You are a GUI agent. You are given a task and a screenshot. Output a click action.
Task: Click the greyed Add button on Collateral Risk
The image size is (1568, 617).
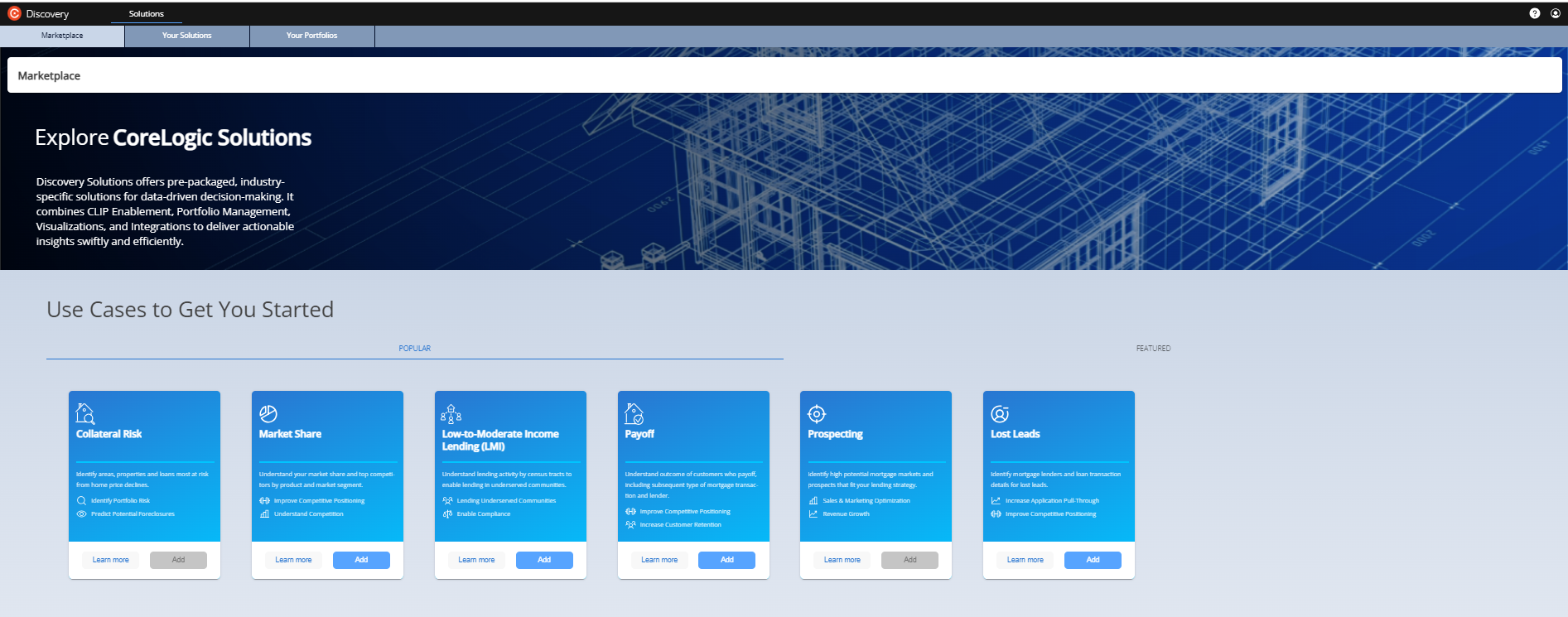(x=178, y=560)
